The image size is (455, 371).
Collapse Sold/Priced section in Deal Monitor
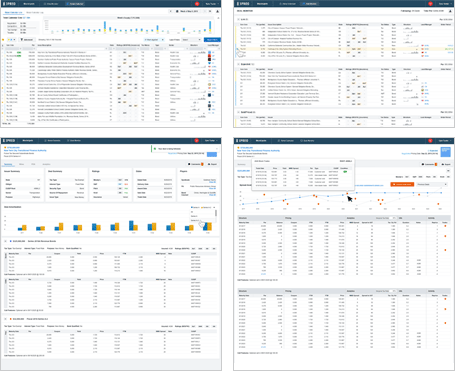tap(238, 112)
